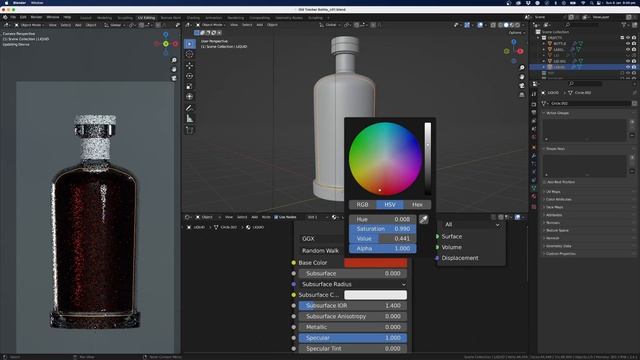
Task: Select the Select Box tool in 3D viewport
Action: point(190,44)
